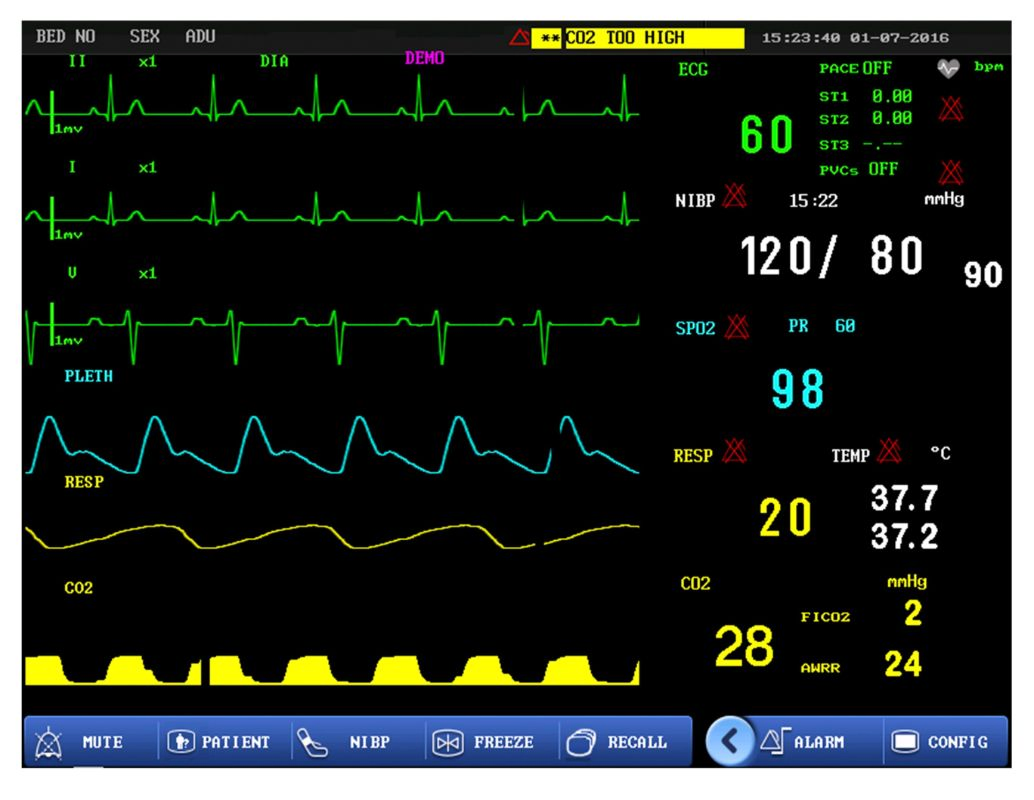Screen dimensions: 1034x800
Task: Select the ECG lead V label
Action: [x=72, y=272]
